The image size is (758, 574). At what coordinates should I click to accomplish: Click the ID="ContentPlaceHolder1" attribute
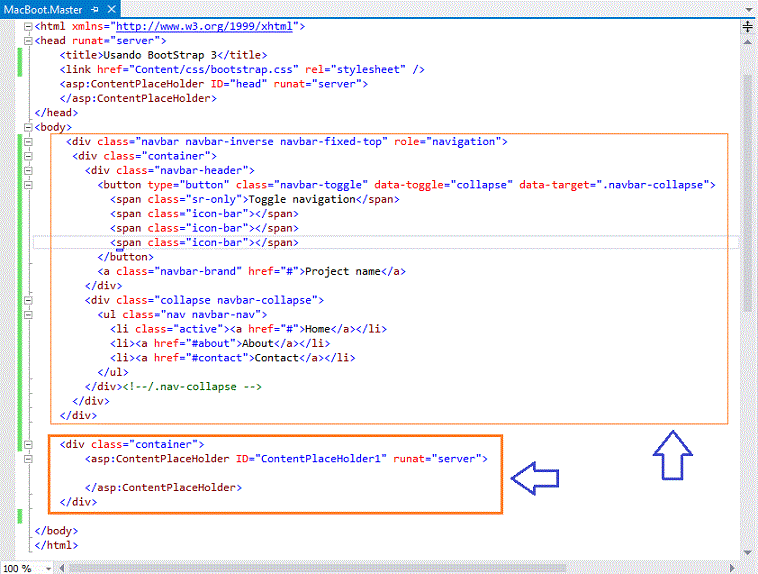point(311,458)
